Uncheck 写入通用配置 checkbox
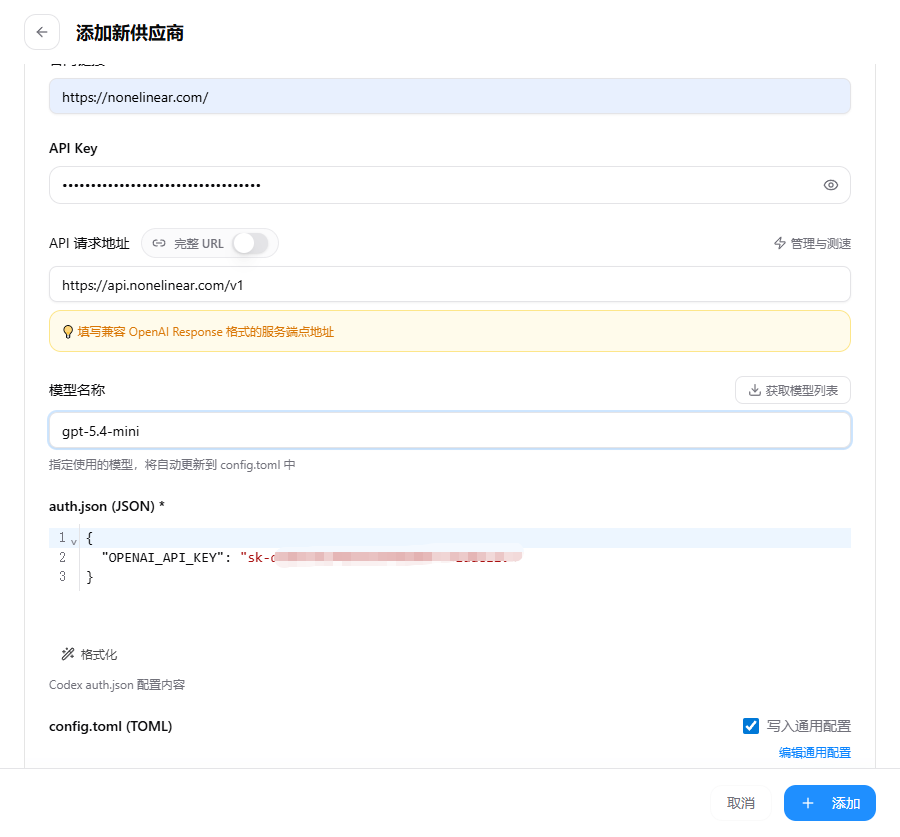Viewport: 900px width, 837px height. point(751,726)
